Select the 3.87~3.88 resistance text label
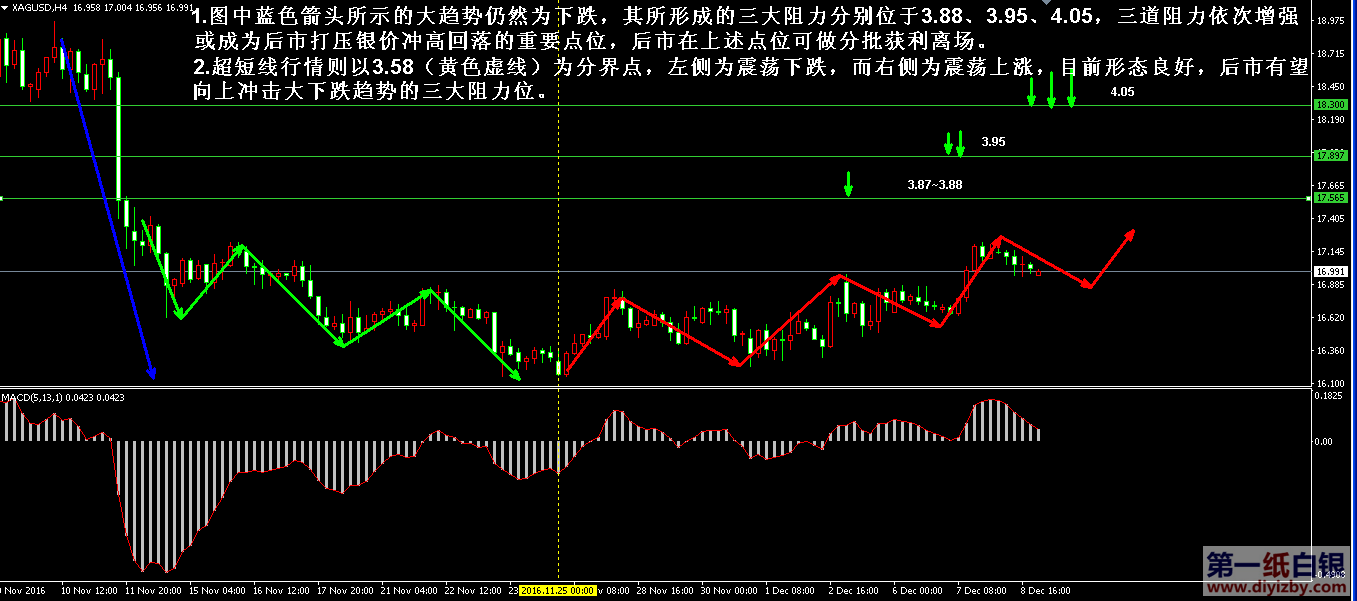 click(935, 185)
